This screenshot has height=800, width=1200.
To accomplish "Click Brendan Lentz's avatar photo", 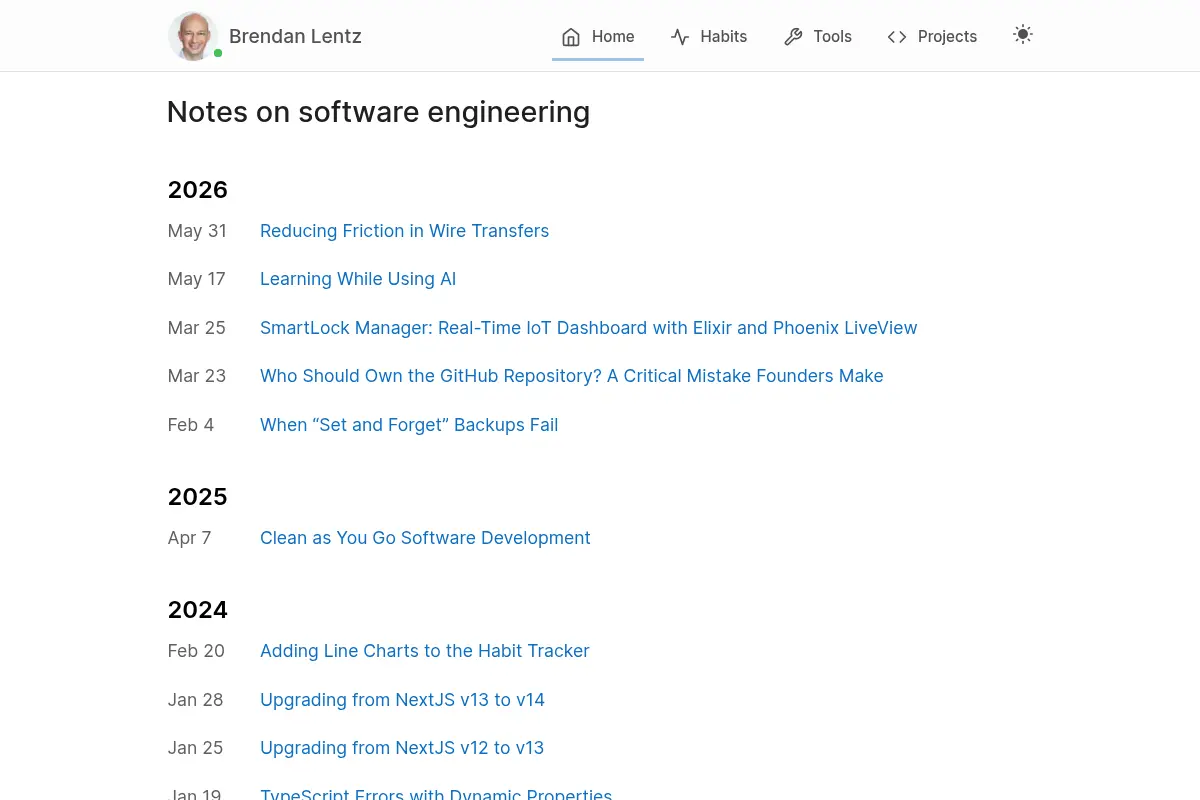I will [193, 36].
